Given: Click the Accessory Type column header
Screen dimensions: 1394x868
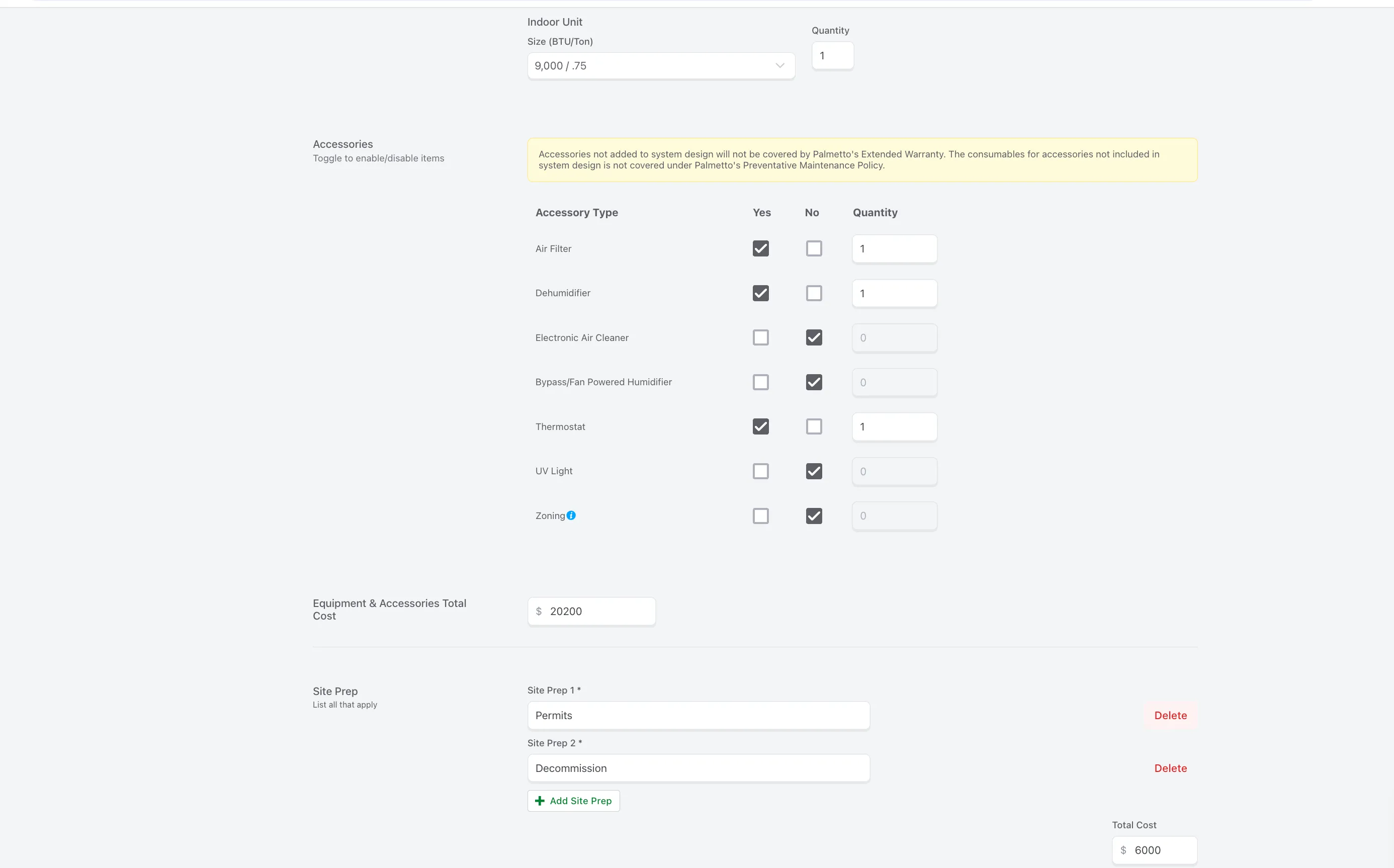Looking at the screenshot, I should point(577,212).
